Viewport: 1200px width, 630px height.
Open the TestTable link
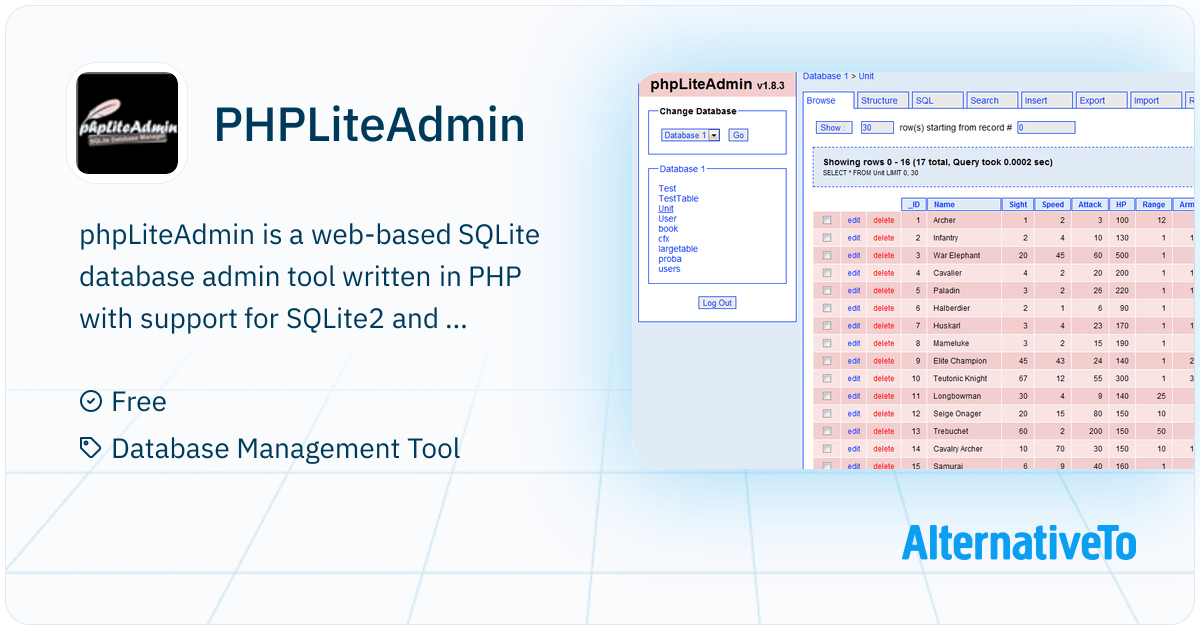[678, 198]
